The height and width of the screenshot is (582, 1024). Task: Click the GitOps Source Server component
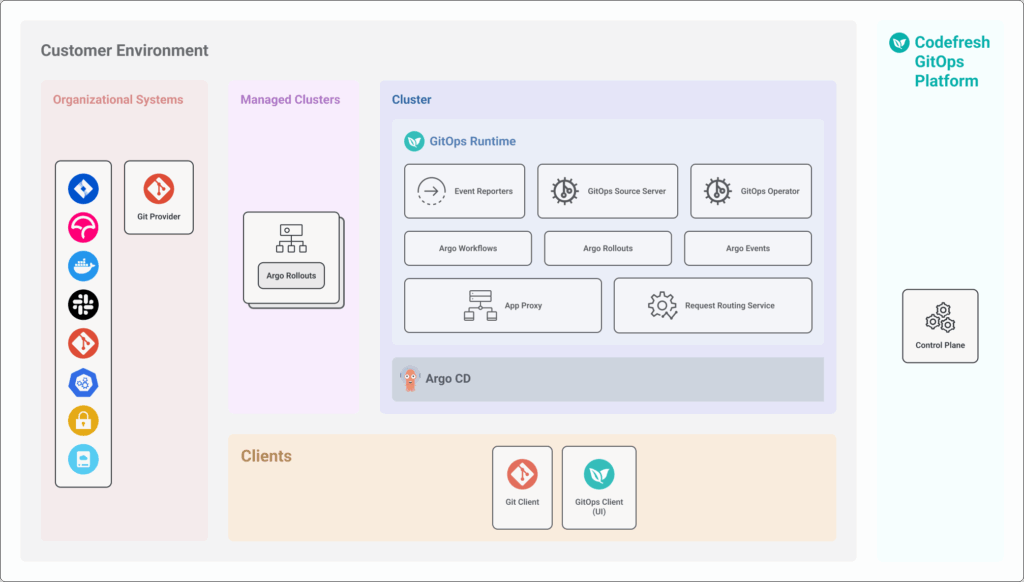[607, 191]
